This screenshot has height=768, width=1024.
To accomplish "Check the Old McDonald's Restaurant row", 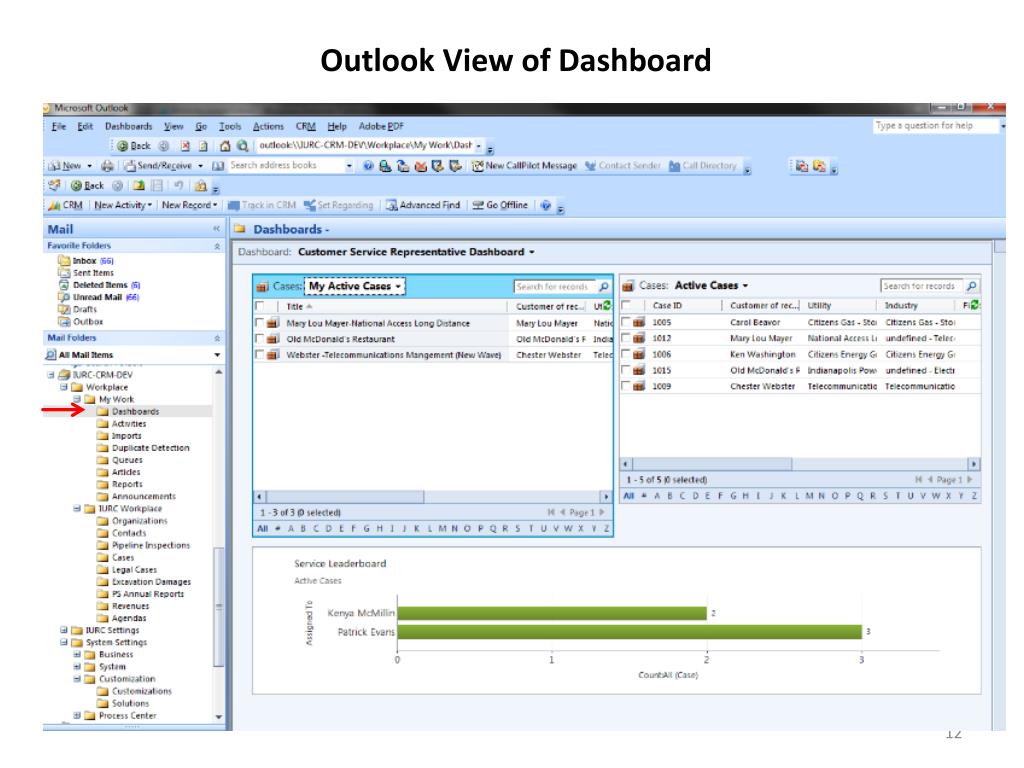I will 259,339.
